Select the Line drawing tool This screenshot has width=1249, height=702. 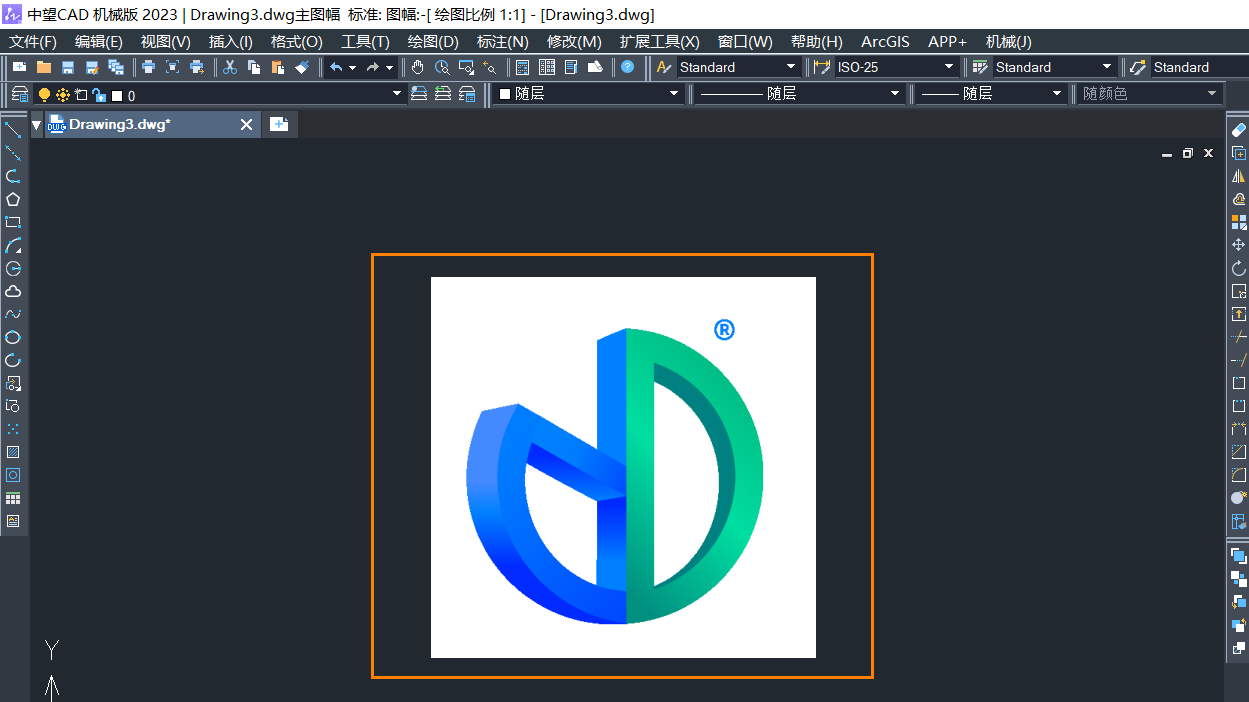(x=13, y=130)
